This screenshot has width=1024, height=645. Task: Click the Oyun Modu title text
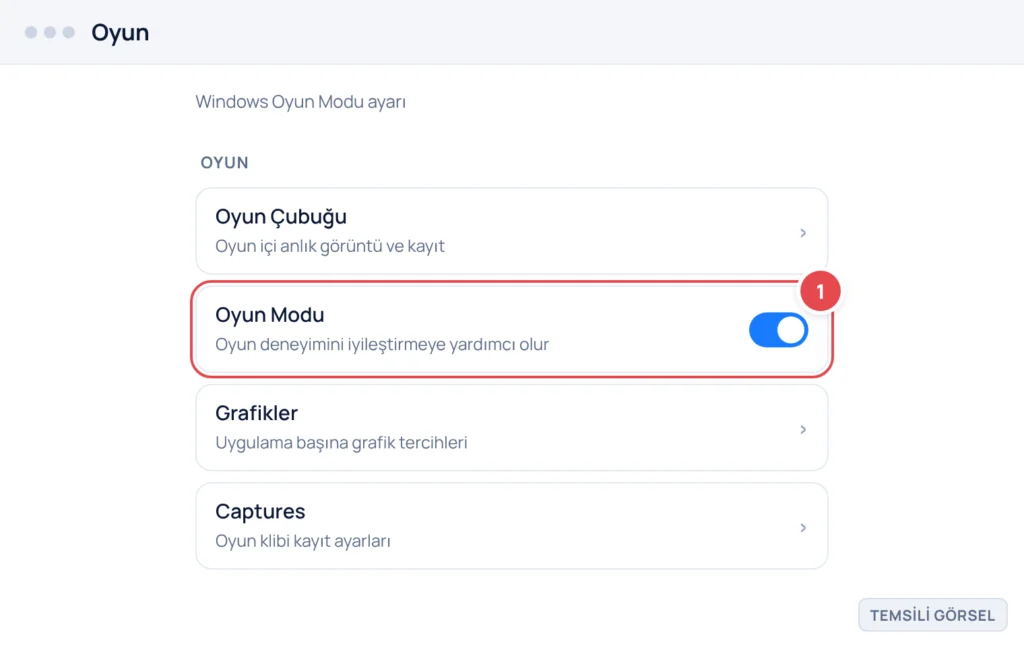[x=270, y=315]
